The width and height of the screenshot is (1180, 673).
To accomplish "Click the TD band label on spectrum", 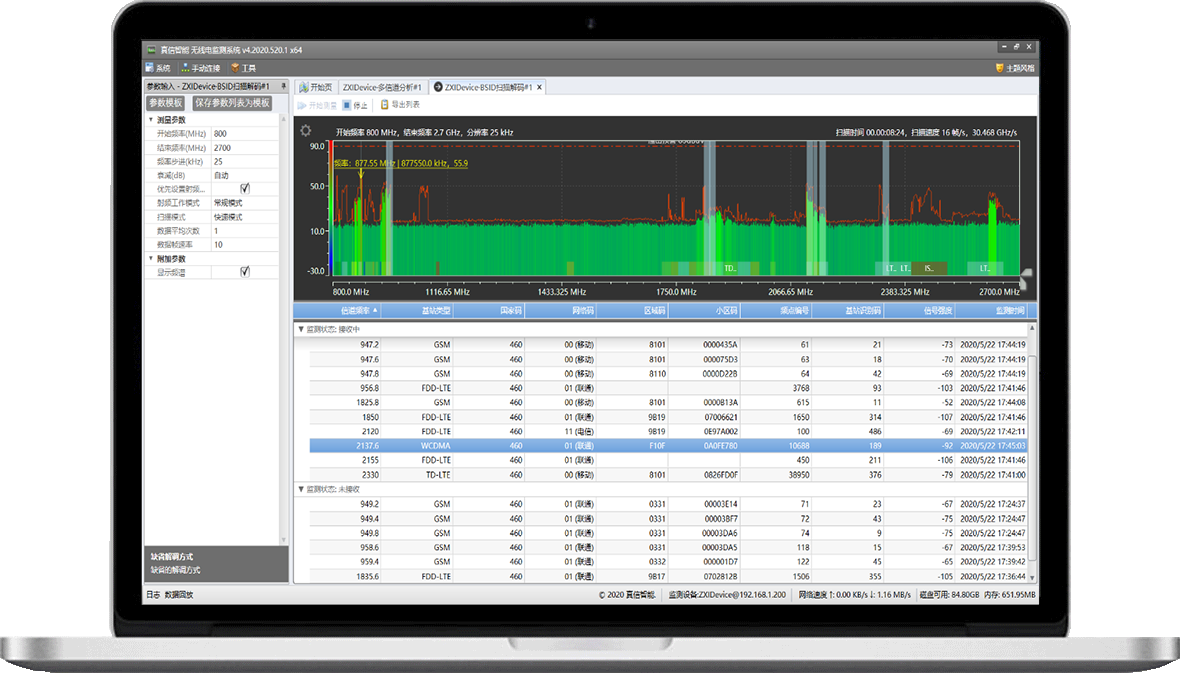I will pyautogui.click(x=729, y=268).
